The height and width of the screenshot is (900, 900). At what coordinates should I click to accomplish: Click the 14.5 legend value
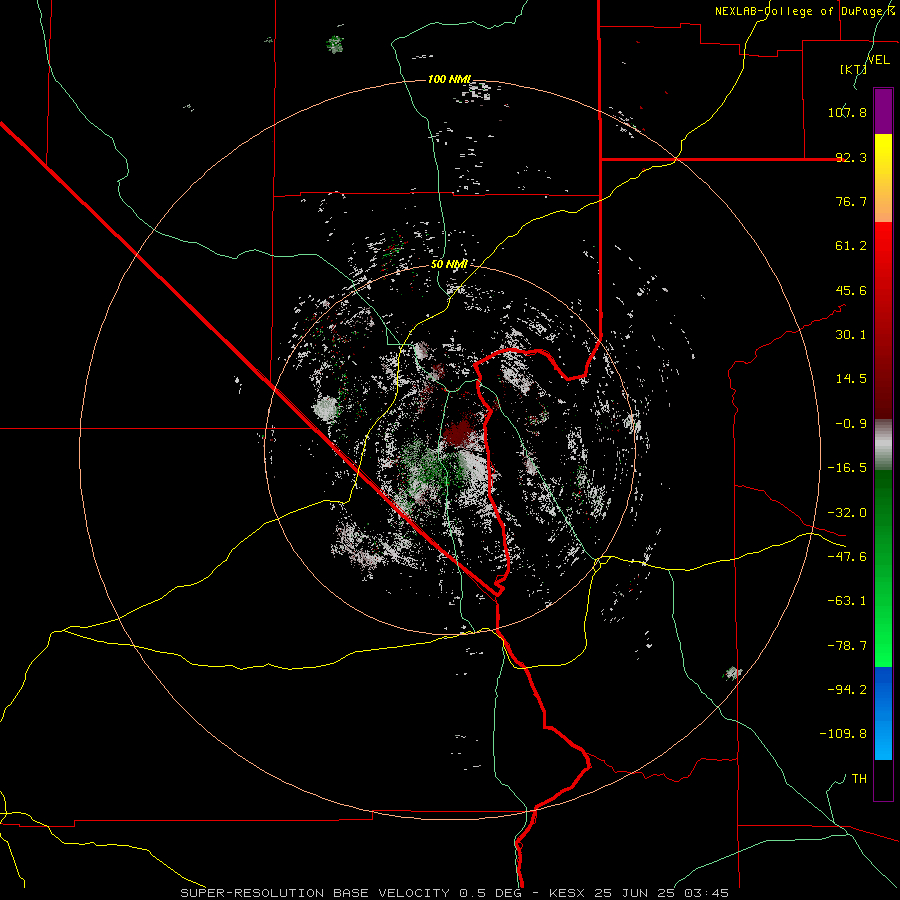point(851,379)
